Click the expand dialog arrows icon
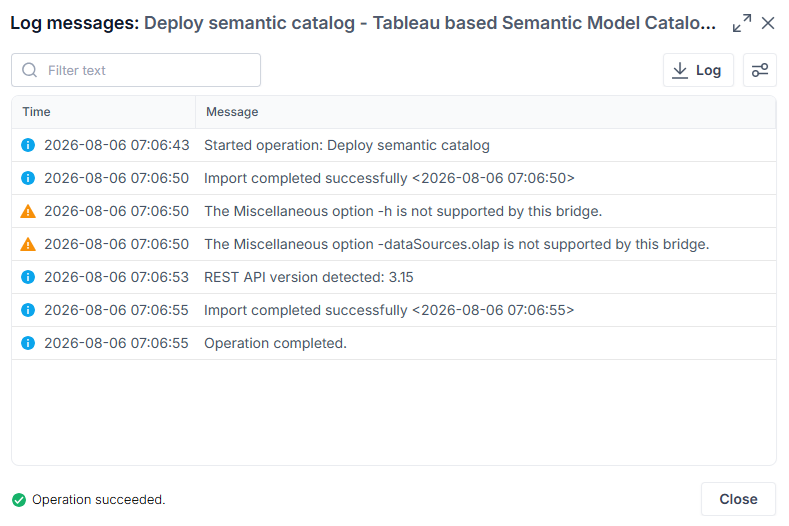The image size is (789, 526). coord(742,23)
